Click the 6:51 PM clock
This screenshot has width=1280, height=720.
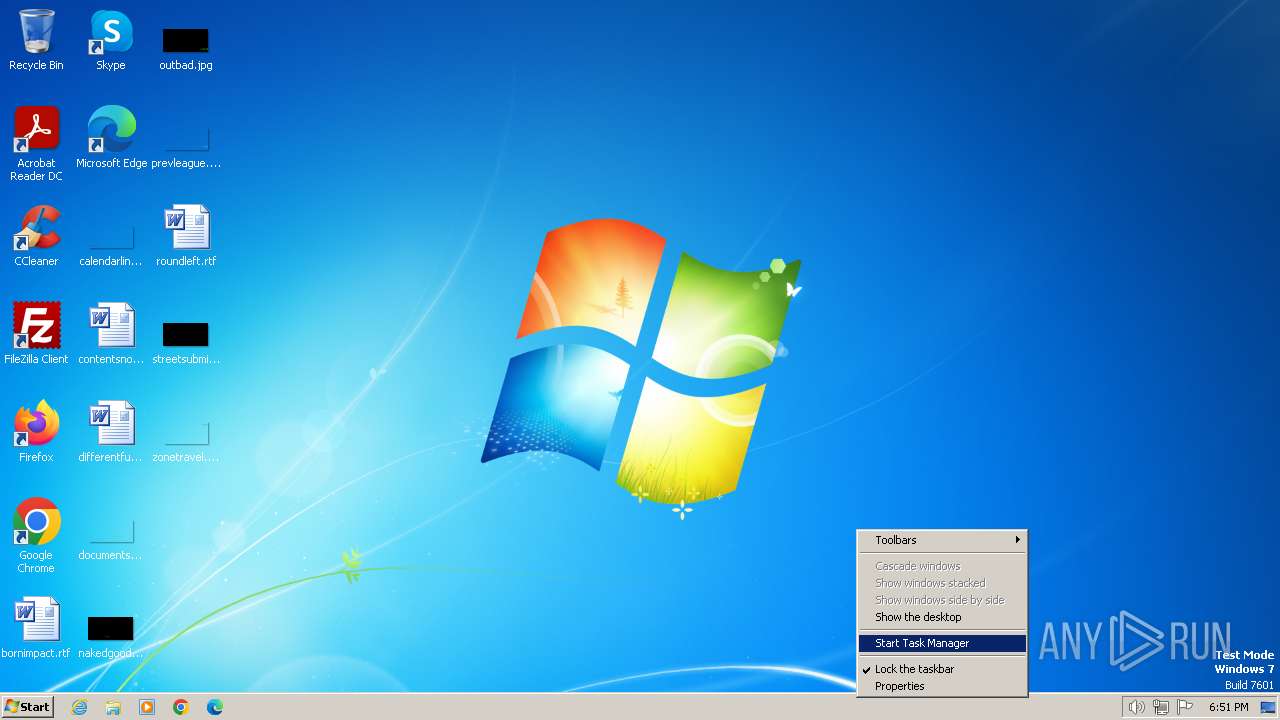tap(1228, 707)
